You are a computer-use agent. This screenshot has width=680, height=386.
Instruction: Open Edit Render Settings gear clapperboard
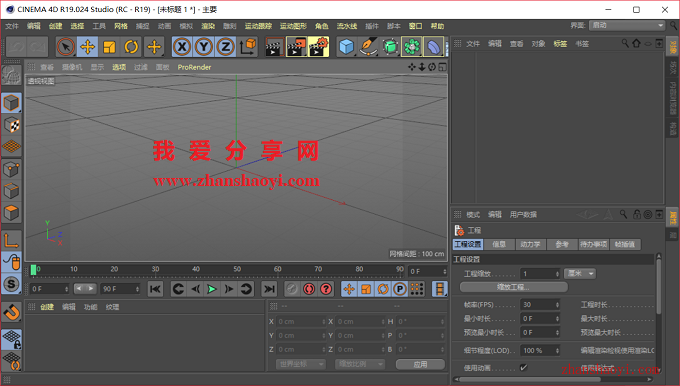pos(318,47)
